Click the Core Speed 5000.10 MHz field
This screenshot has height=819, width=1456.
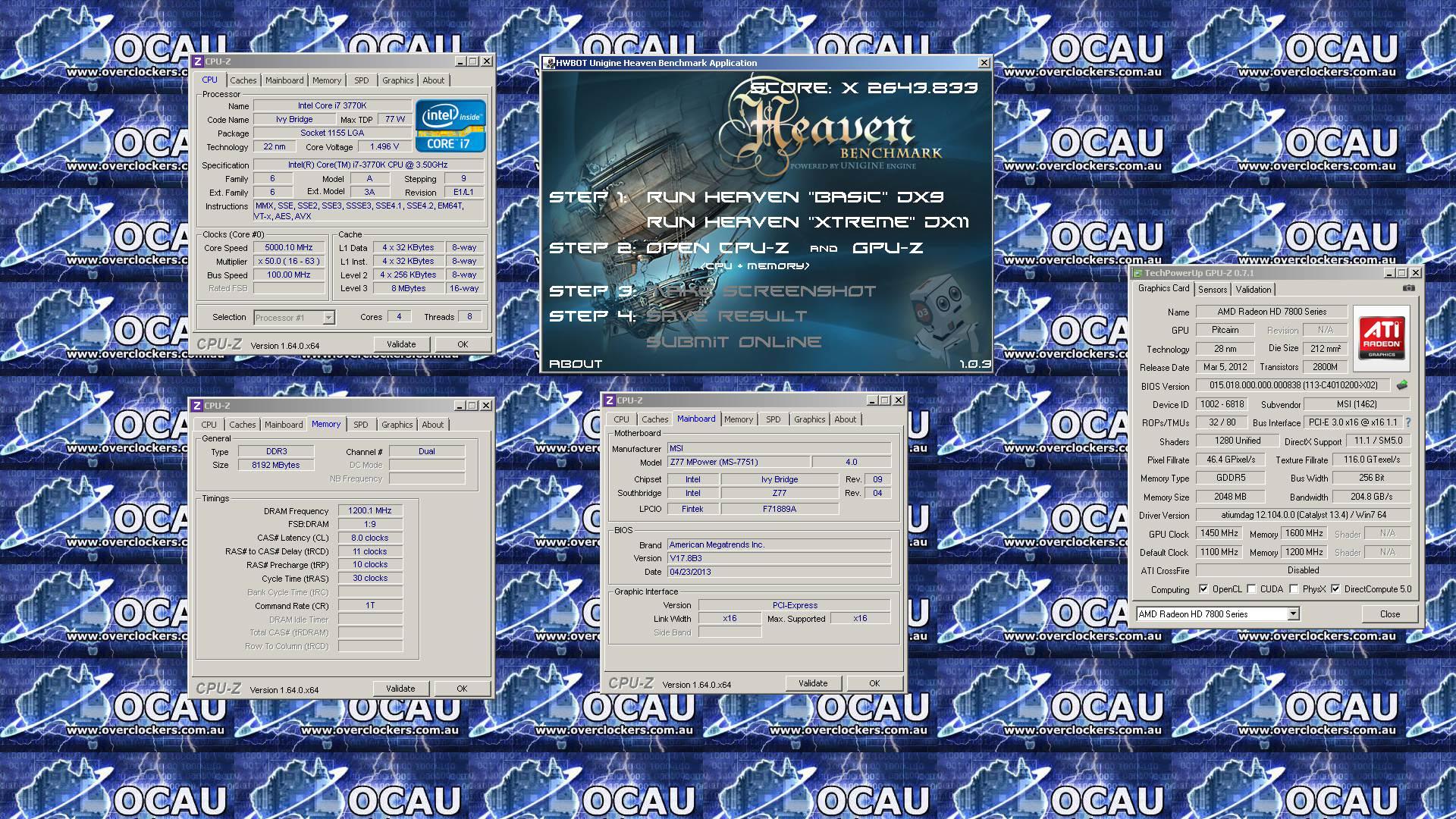(x=289, y=247)
